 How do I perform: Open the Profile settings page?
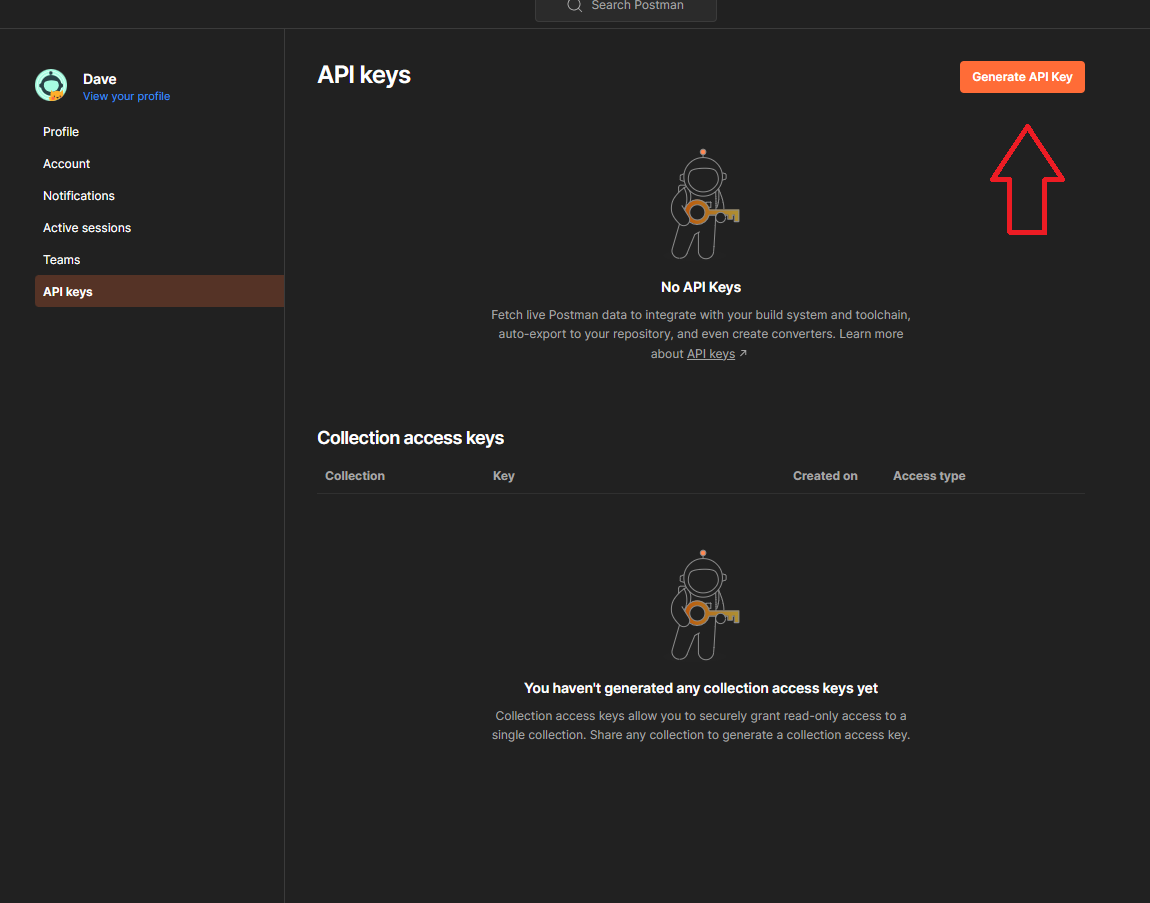(x=61, y=132)
